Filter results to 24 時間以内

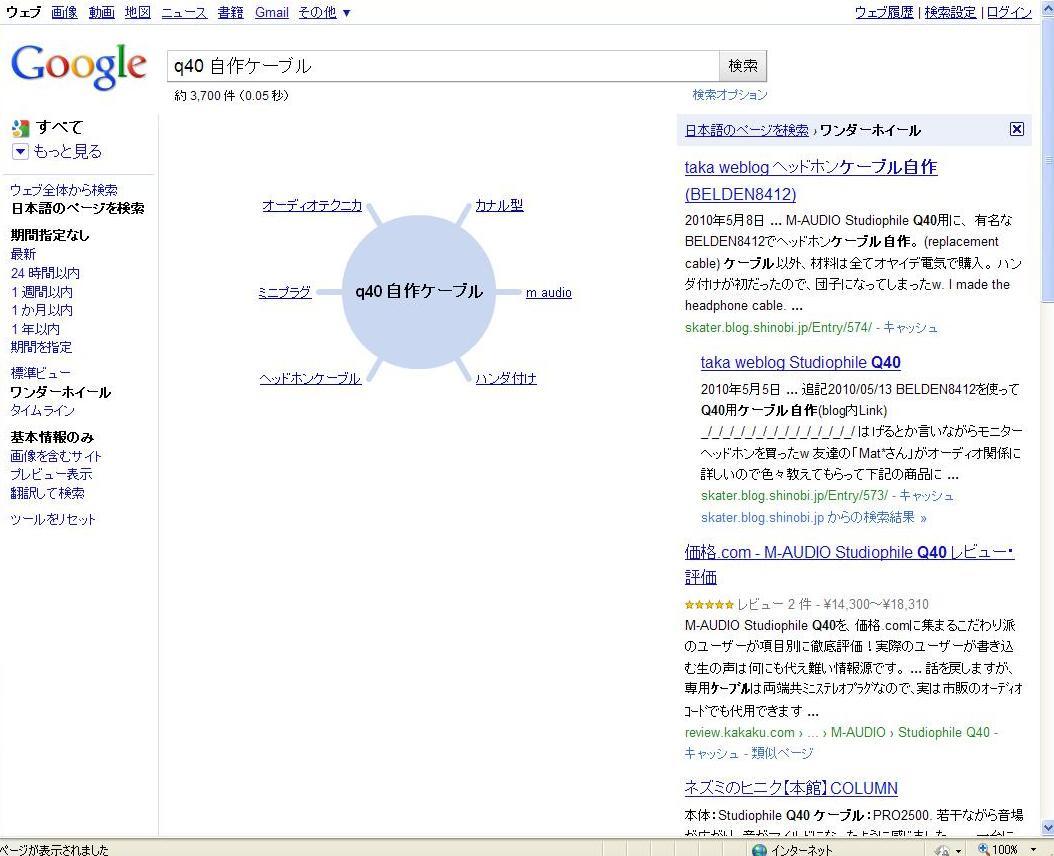[x=45, y=273]
